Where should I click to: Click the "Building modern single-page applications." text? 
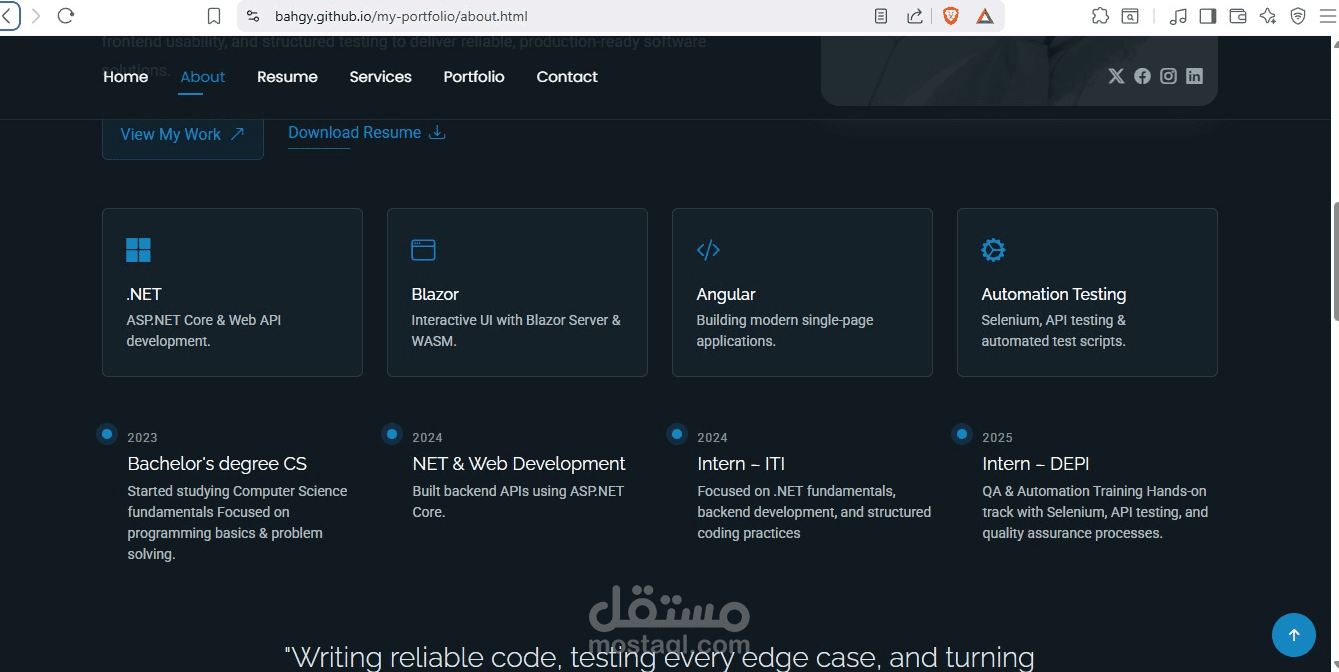click(x=785, y=331)
